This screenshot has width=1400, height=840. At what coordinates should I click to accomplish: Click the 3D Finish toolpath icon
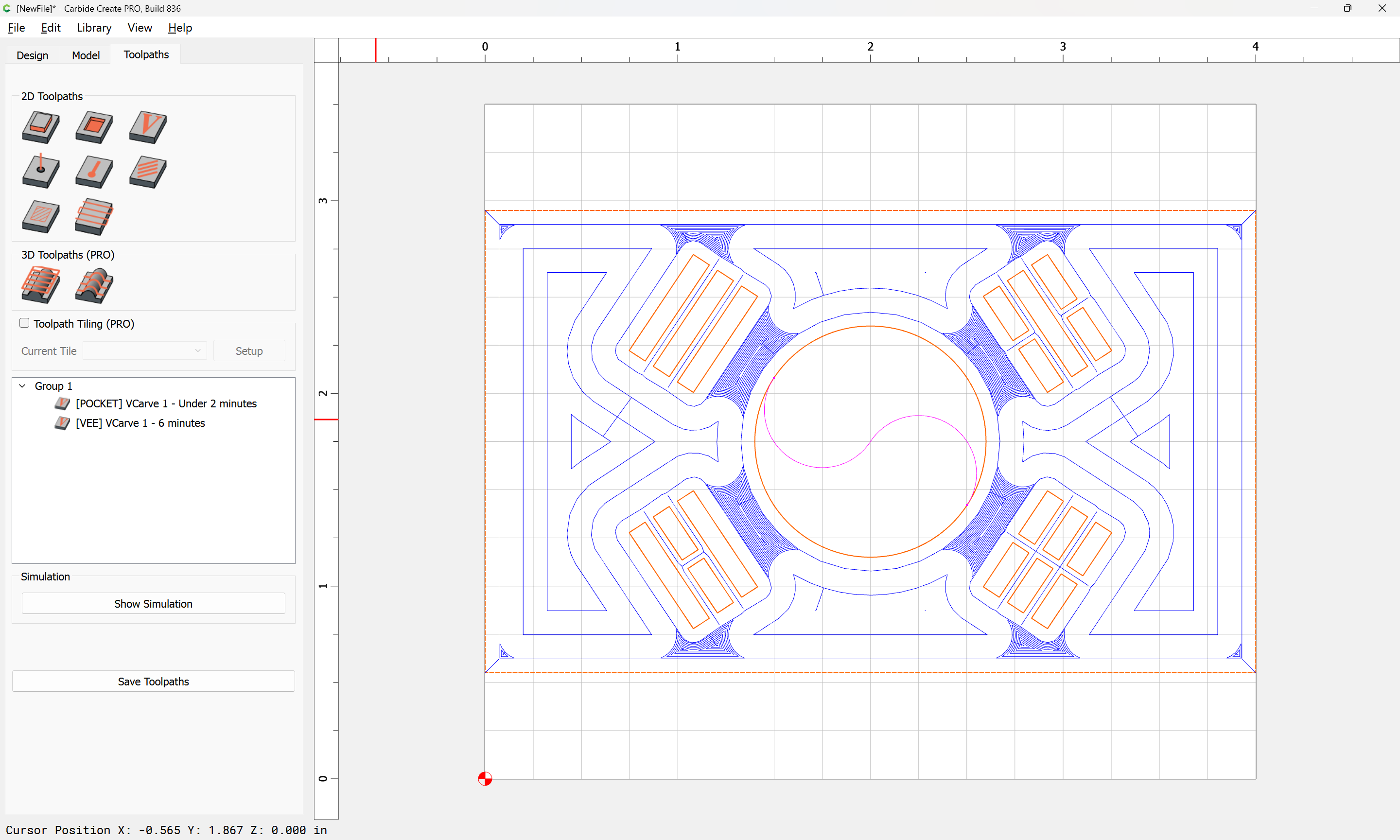(94, 285)
